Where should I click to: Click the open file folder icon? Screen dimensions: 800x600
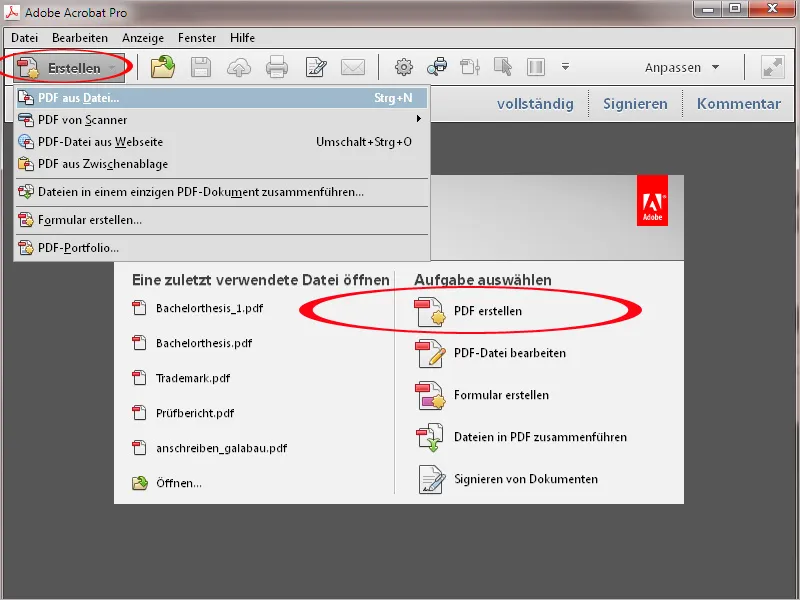tap(163, 67)
